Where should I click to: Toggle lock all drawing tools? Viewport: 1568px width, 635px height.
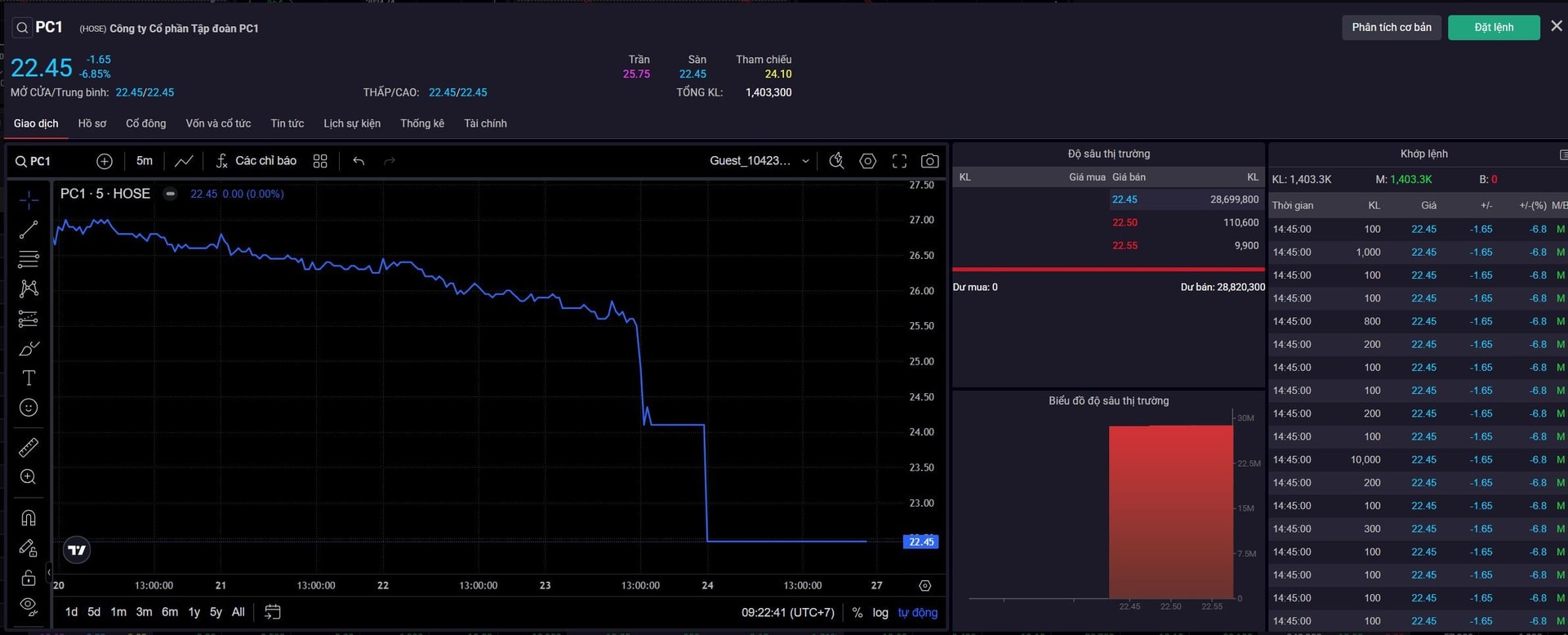29,578
